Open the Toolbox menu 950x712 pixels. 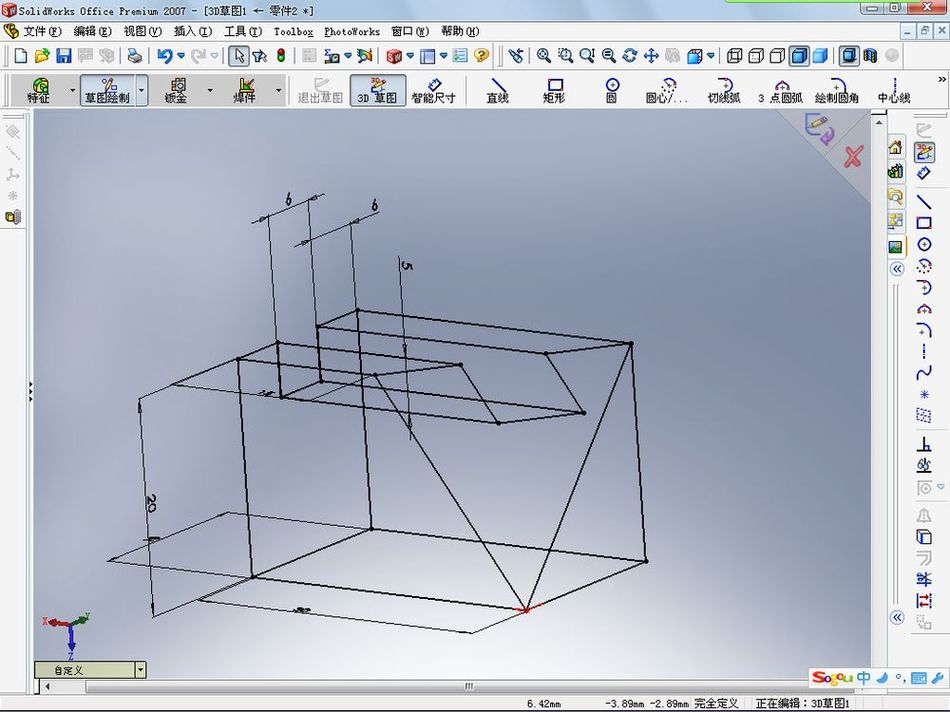293,31
